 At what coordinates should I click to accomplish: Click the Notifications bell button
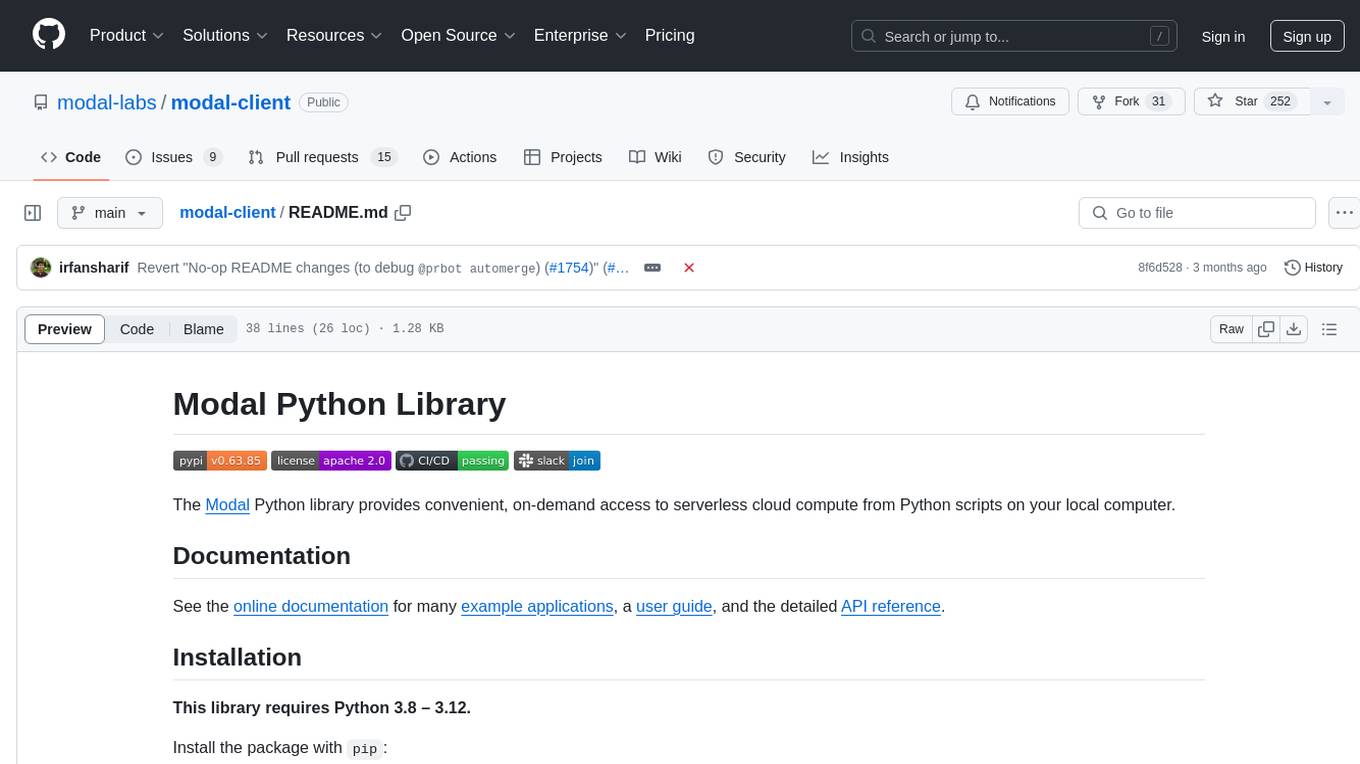1010,102
